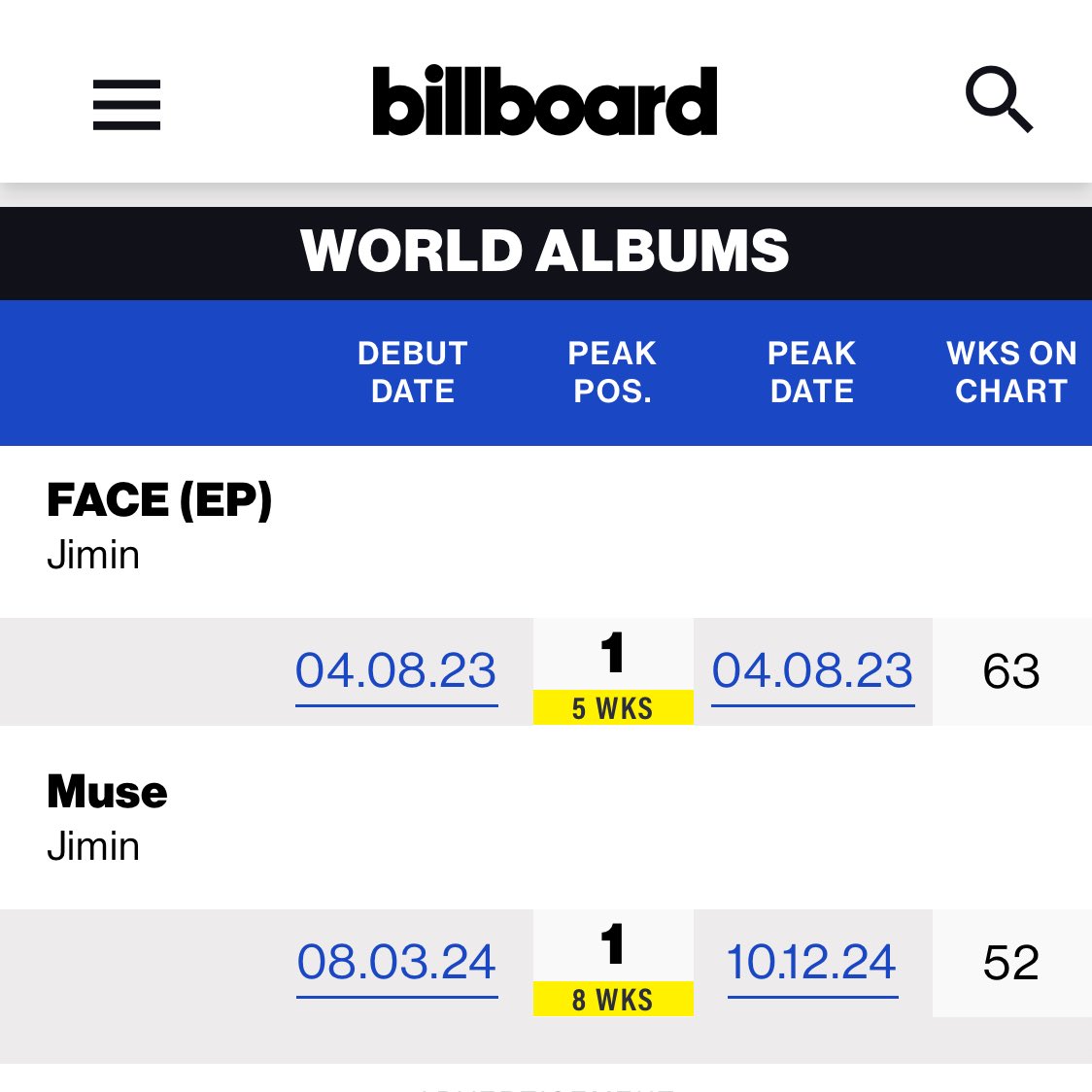
Task: Click the Billboard logo
Action: coord(545,101)
